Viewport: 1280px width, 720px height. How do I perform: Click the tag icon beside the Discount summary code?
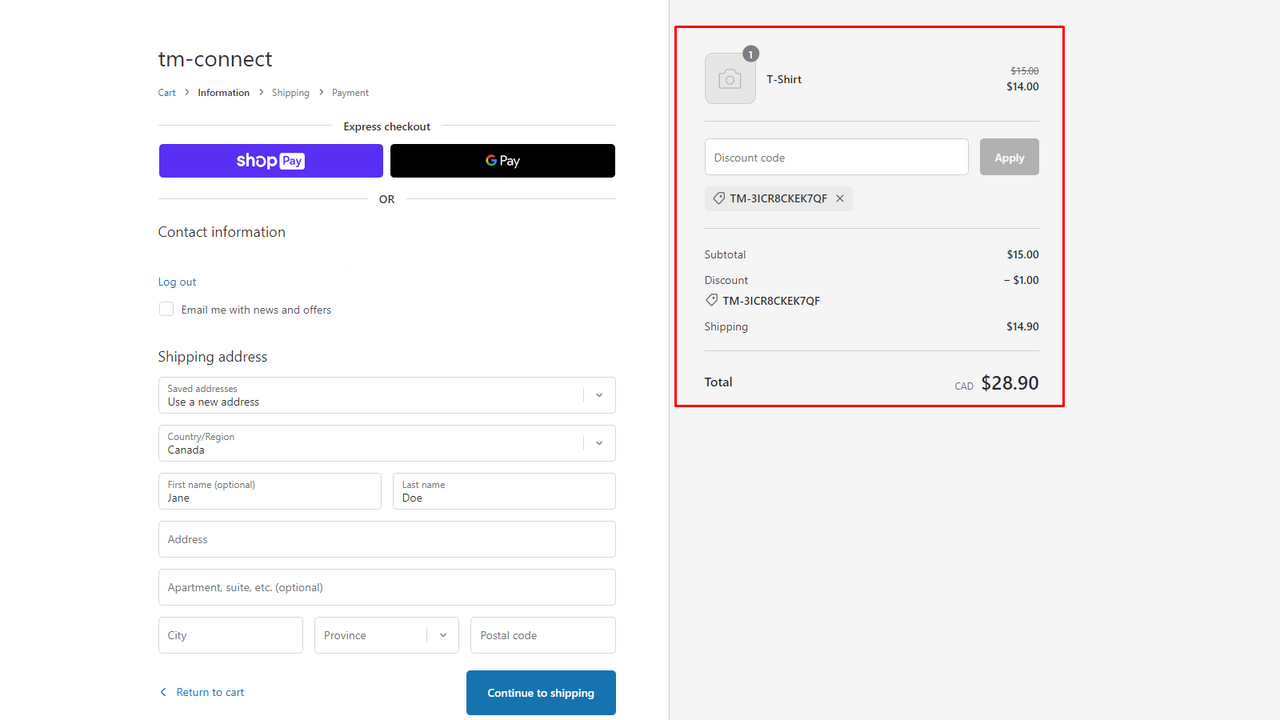coord(712,300)
